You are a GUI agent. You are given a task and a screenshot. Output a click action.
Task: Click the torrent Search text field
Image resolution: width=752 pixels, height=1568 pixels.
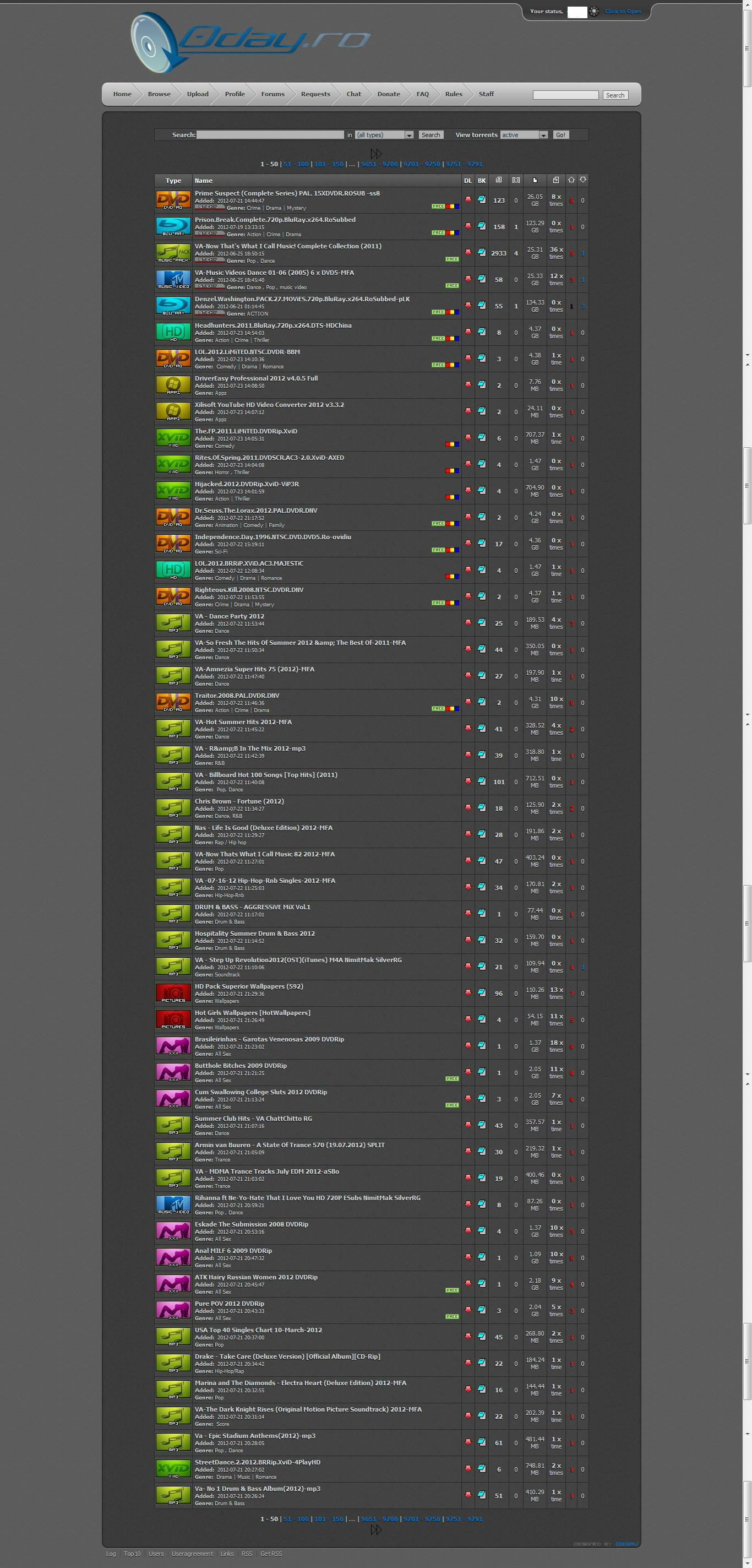[x=270, y=134]
